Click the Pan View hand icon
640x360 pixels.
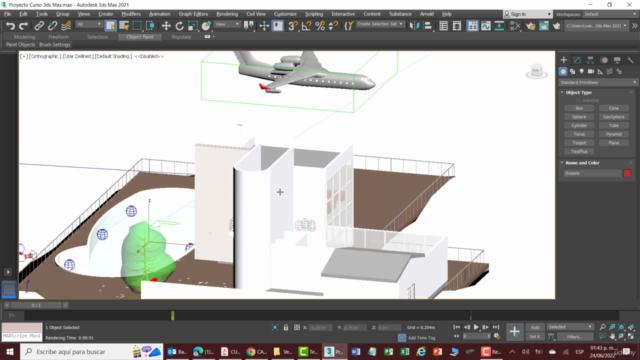pyautogui.click(x=613, y=336)
